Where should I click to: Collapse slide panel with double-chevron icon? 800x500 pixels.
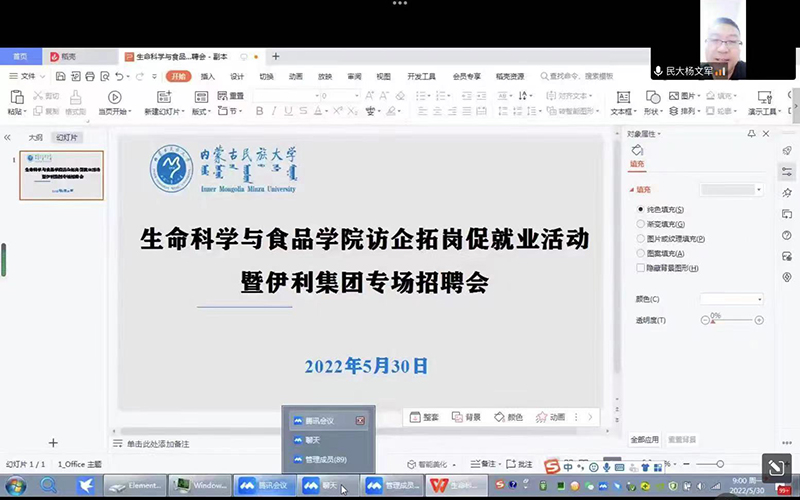7,137
